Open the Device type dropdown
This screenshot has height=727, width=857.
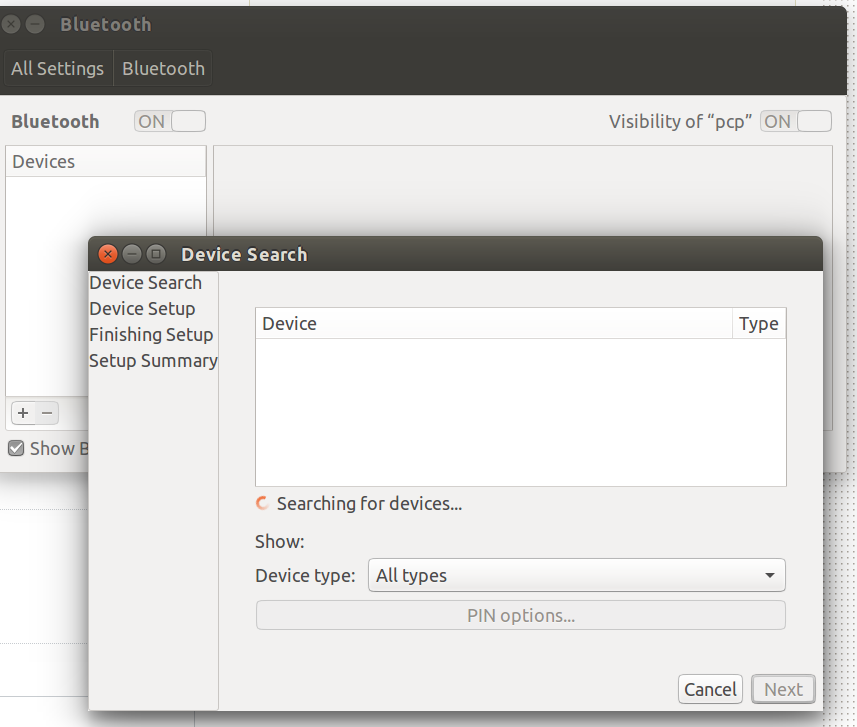(577, 575)
